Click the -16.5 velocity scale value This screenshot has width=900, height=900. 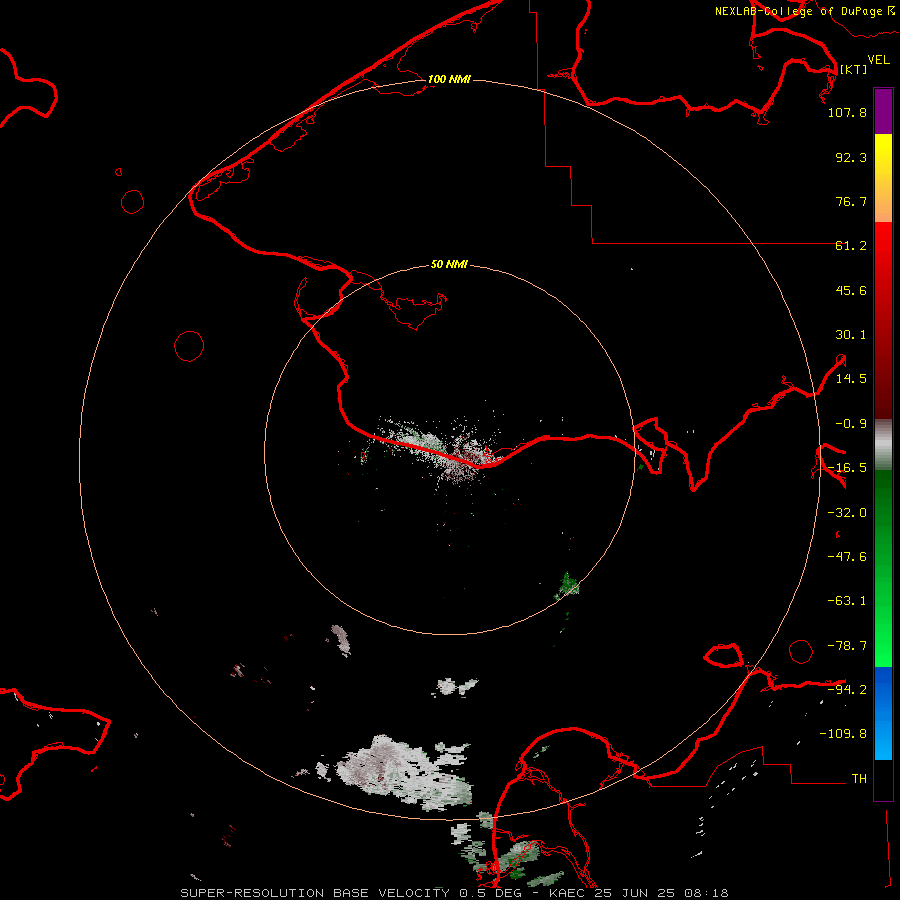[x=847, y=468]
